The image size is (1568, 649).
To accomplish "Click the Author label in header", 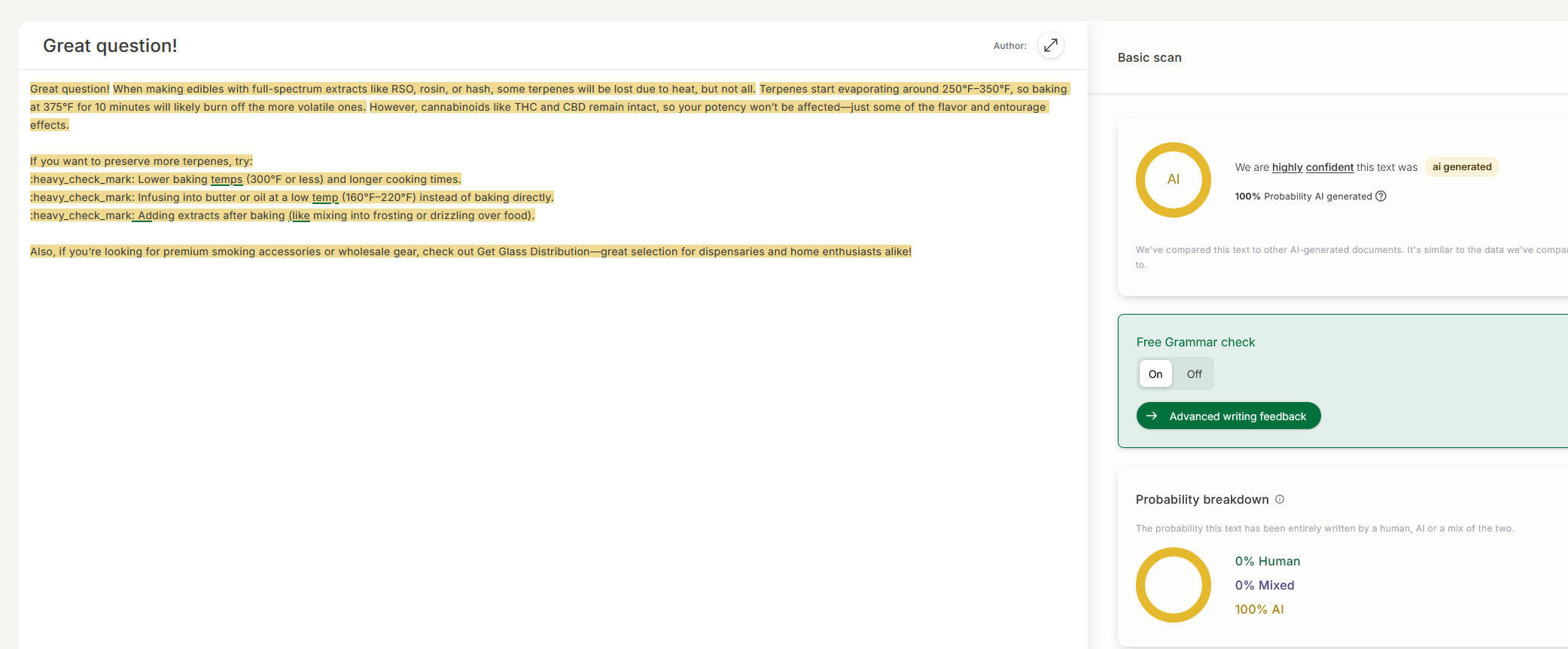I will pos(1009,46).
